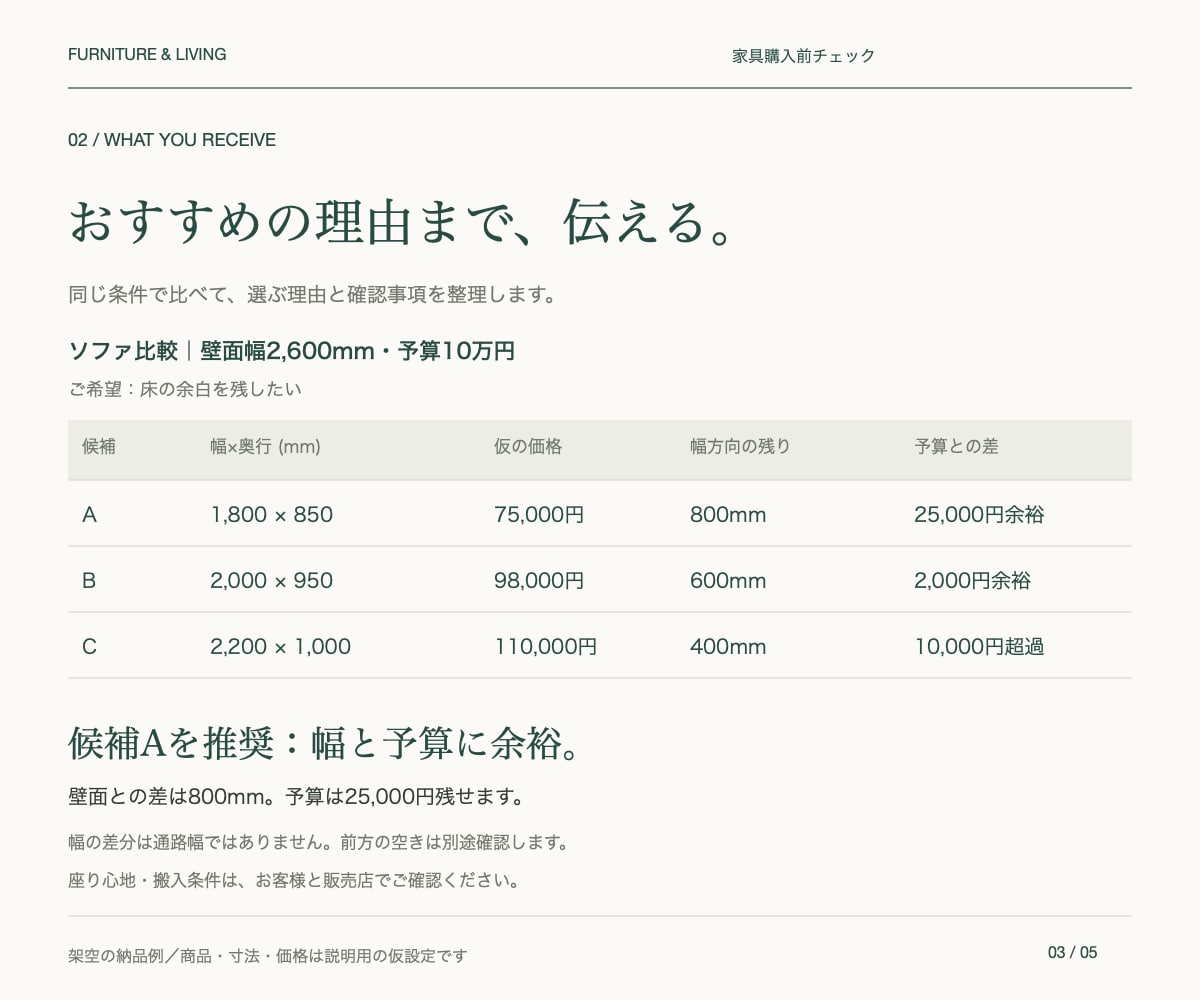Click the 600mm remaining width cell
The height and width of the screenshot is (1000, 1200).
[728, 580]
